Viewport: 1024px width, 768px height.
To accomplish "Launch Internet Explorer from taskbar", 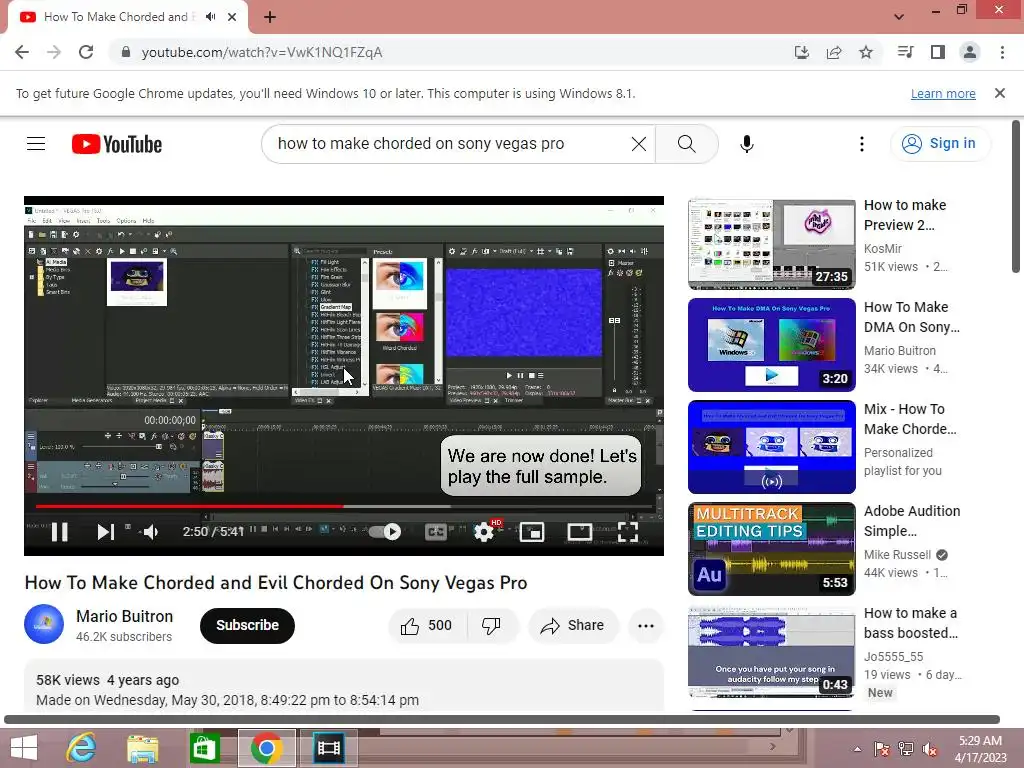I will tap(82, 748).
